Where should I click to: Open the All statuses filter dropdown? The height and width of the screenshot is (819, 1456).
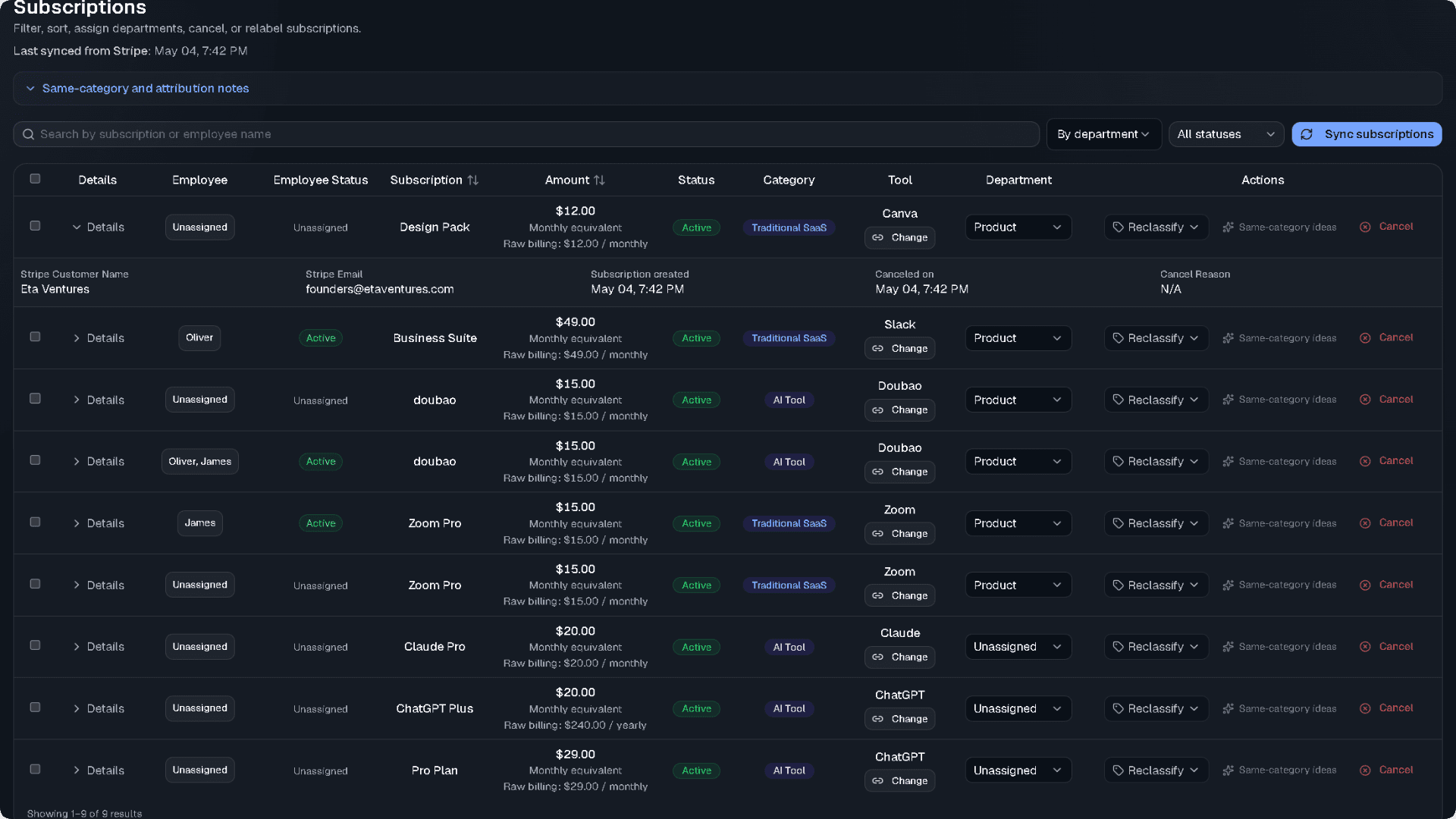pyautogui.click(x=1225, y=134)
